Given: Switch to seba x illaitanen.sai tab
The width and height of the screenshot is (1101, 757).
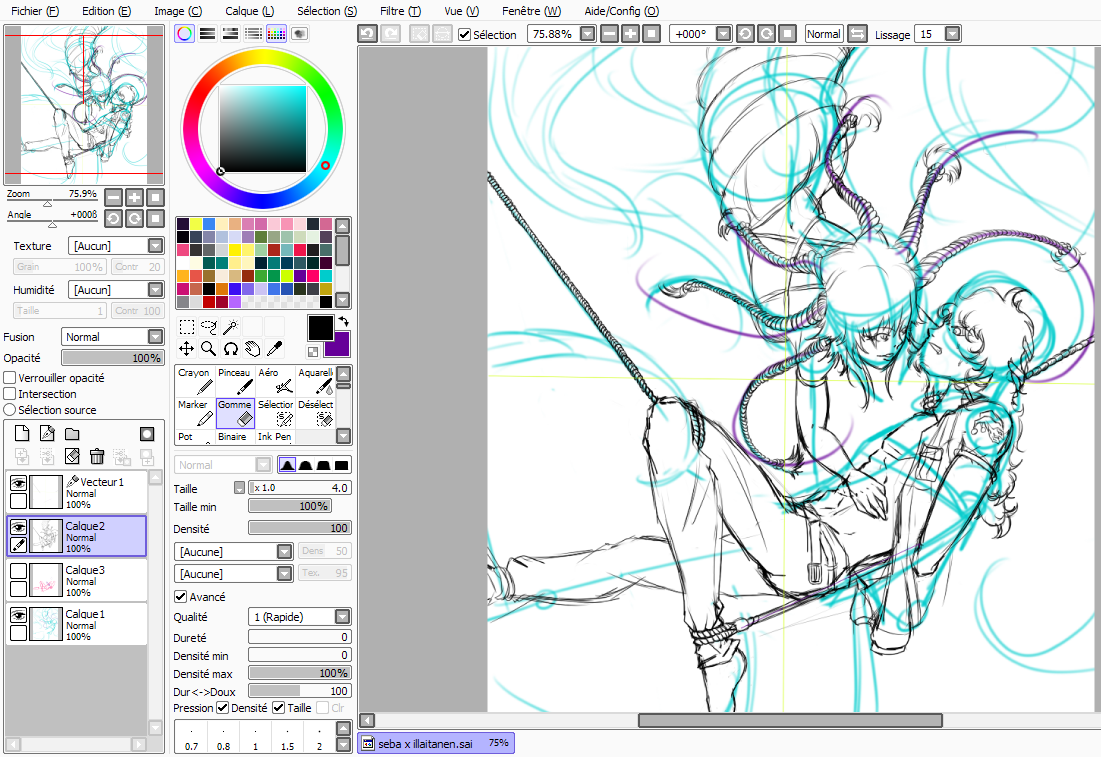Looking at the screenshot, I should tap(435, 743).
